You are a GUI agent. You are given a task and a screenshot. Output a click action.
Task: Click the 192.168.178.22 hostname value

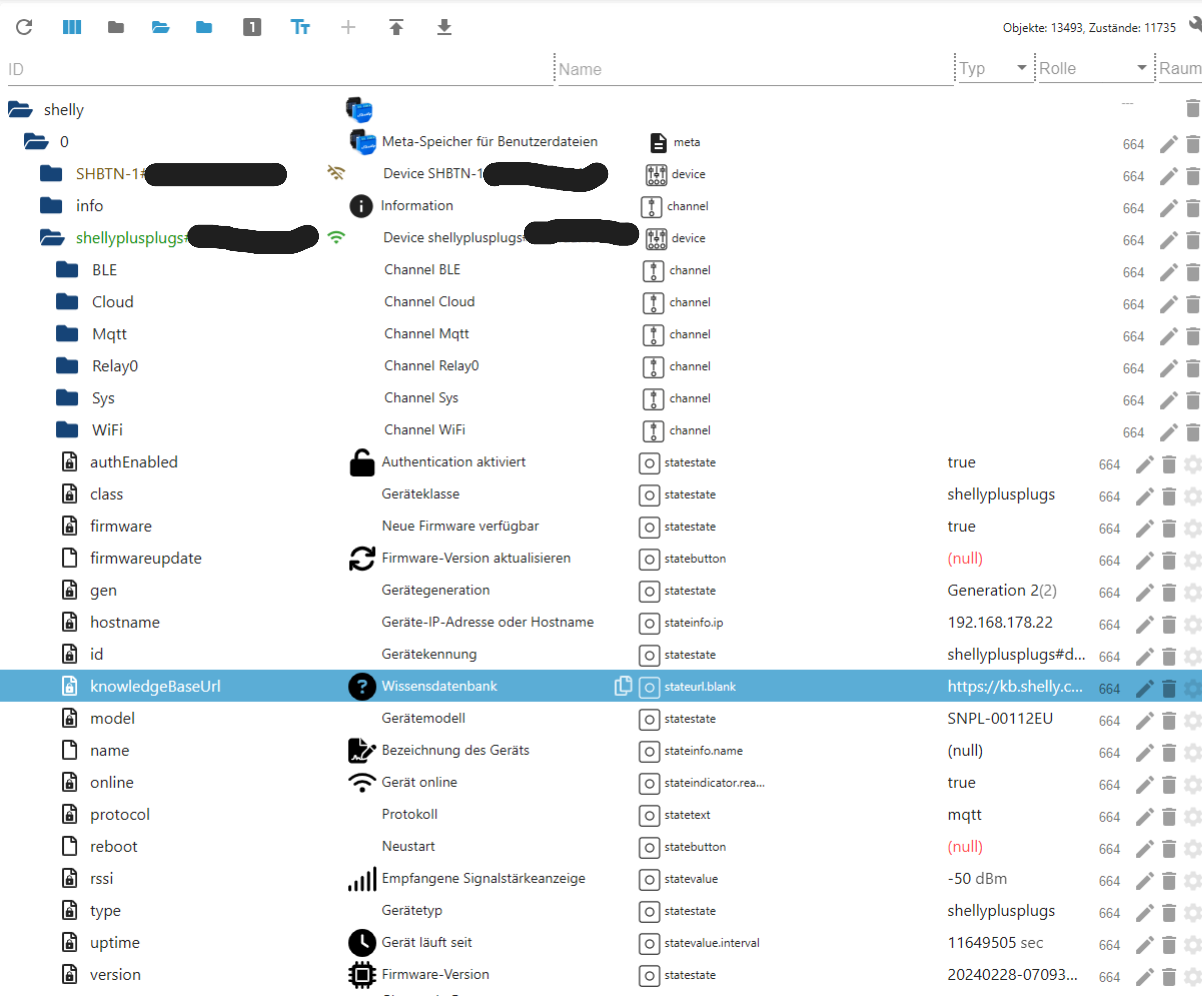(x=1000, y=622)
